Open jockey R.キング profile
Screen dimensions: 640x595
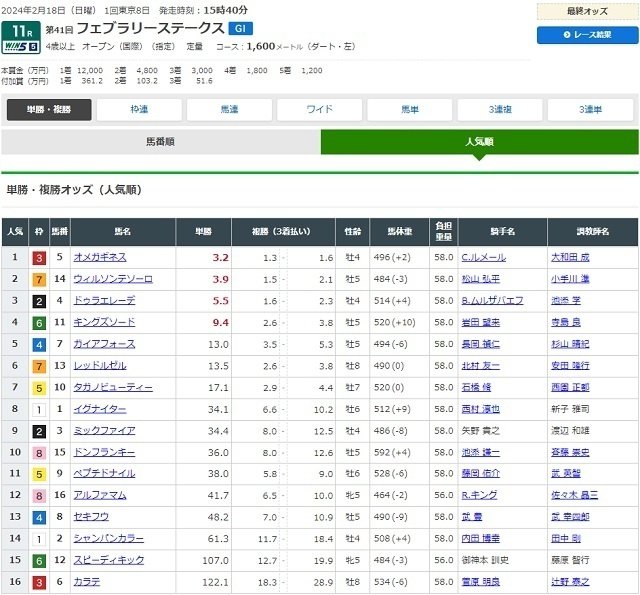coord(480,495)
